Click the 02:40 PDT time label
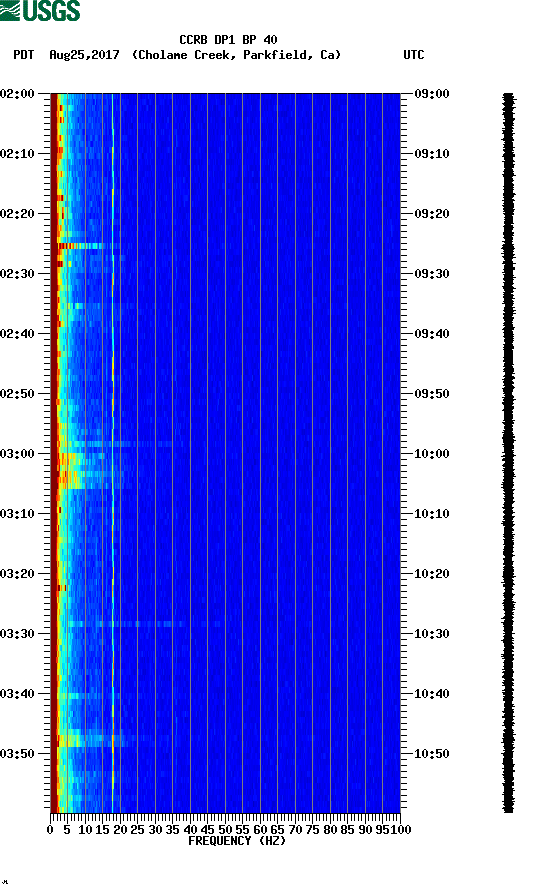 click(x=18, y=334)
